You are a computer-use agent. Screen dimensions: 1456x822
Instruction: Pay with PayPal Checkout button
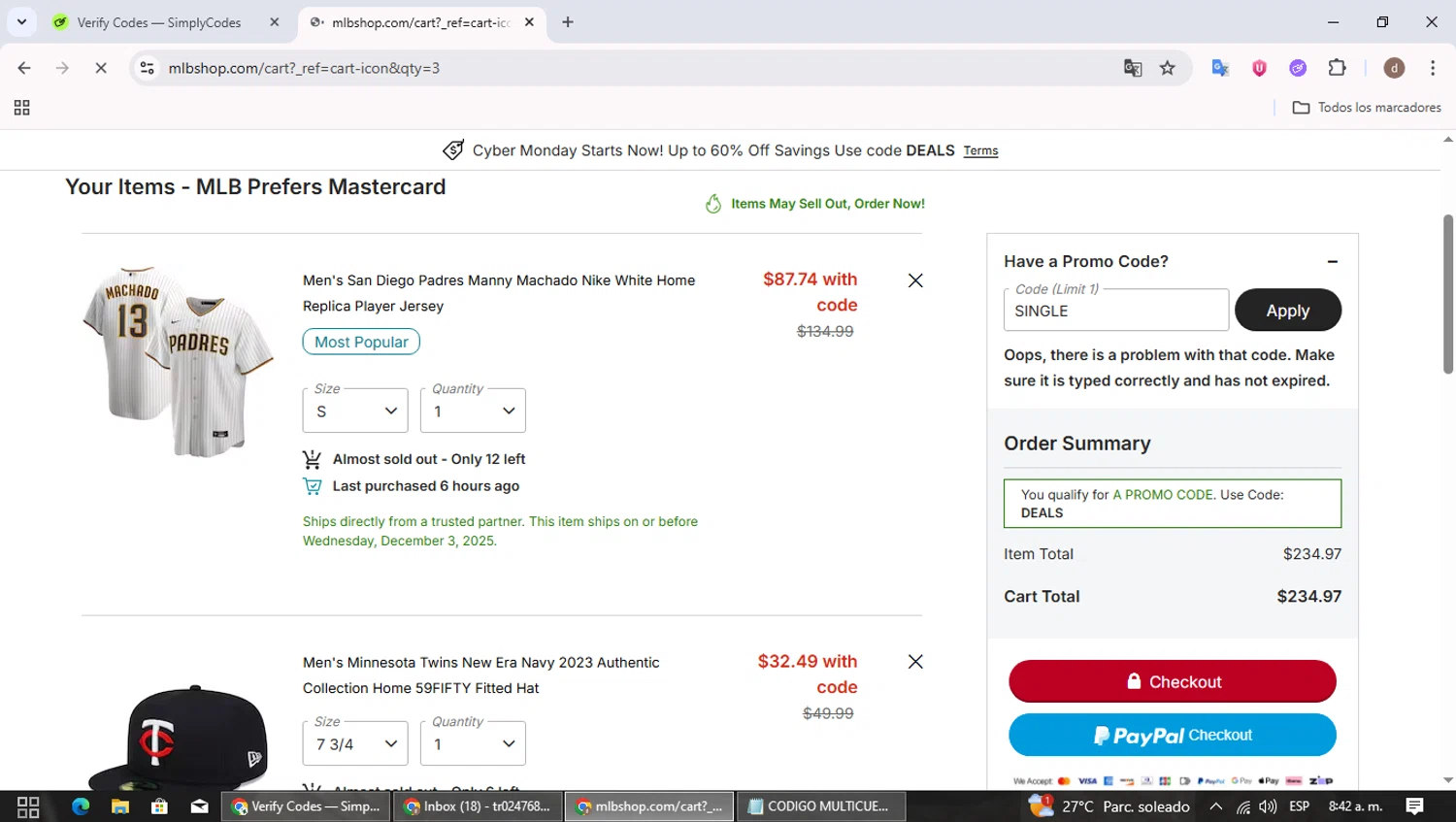(x=1173, y=735)
